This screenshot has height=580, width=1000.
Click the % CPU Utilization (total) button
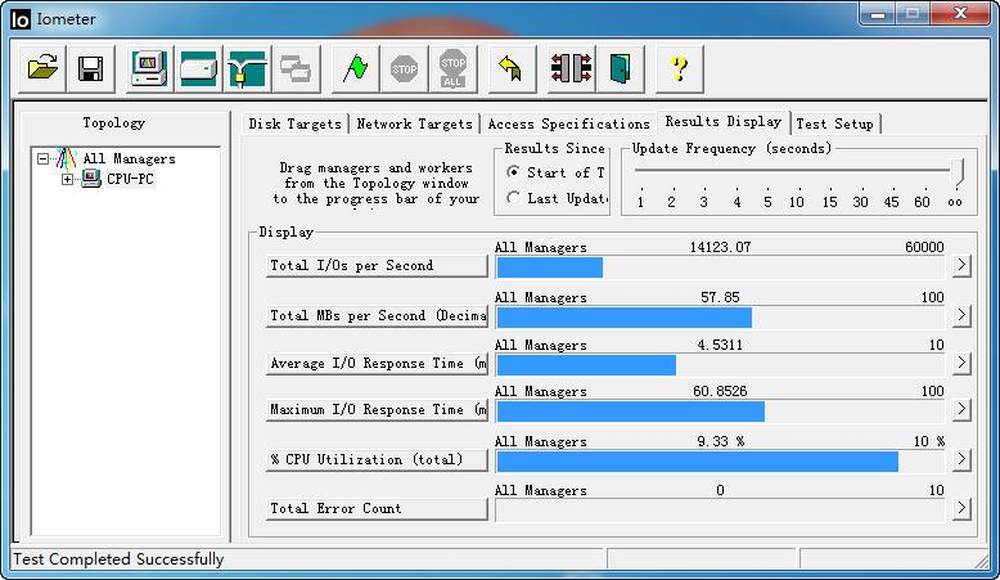[x=377, y=460]
